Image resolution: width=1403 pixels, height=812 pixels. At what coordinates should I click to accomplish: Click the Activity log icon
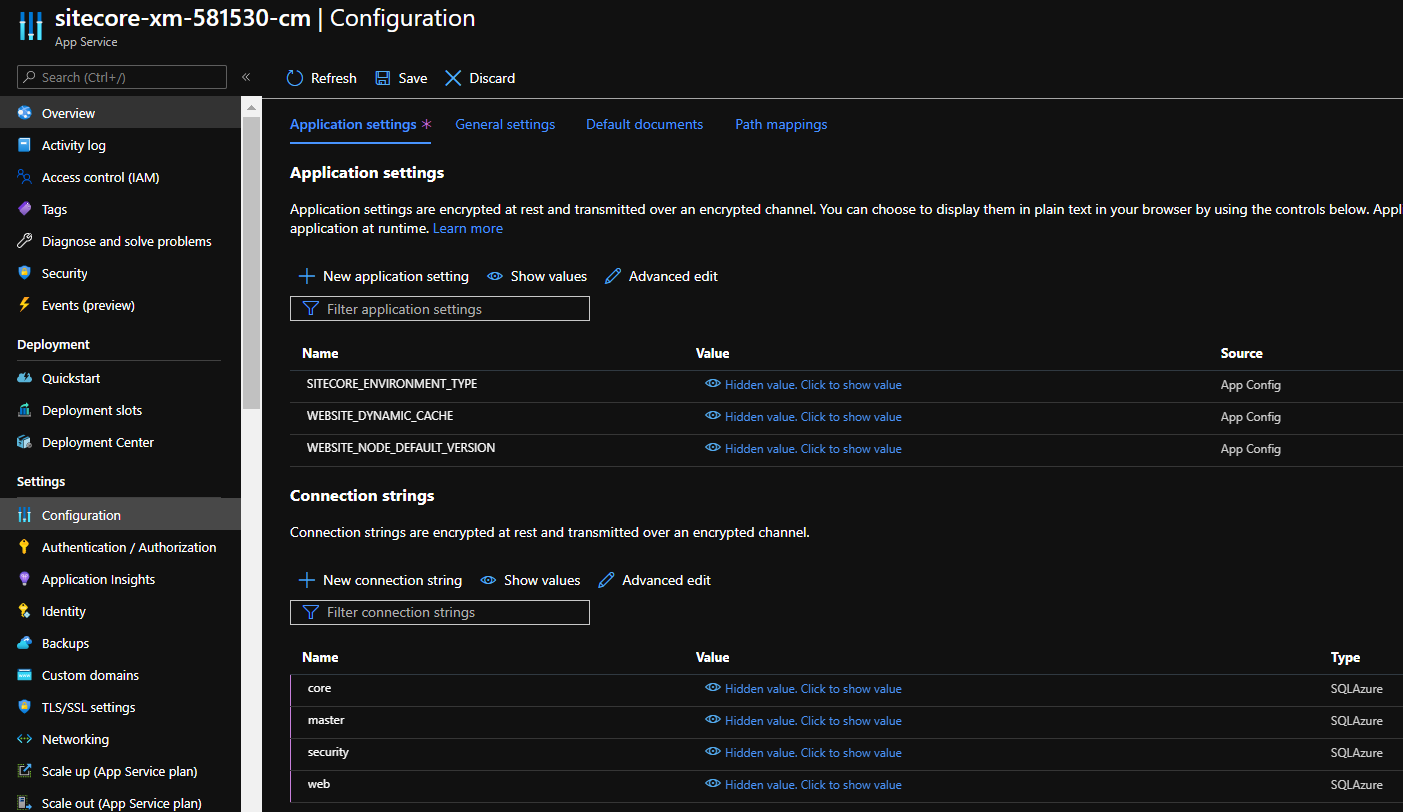(25, 145)
